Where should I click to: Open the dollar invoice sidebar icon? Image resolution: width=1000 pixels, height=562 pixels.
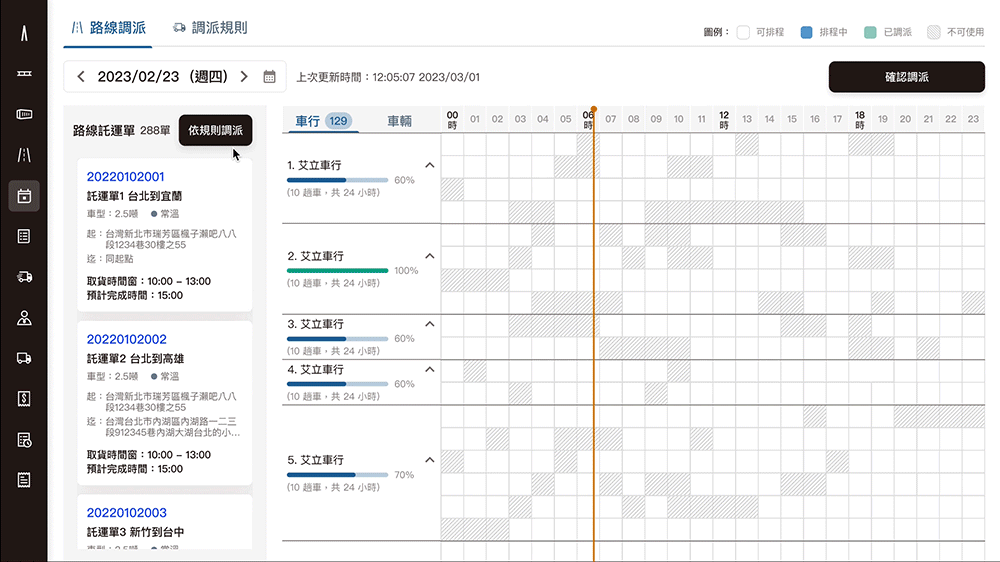(x=24, y=399)
